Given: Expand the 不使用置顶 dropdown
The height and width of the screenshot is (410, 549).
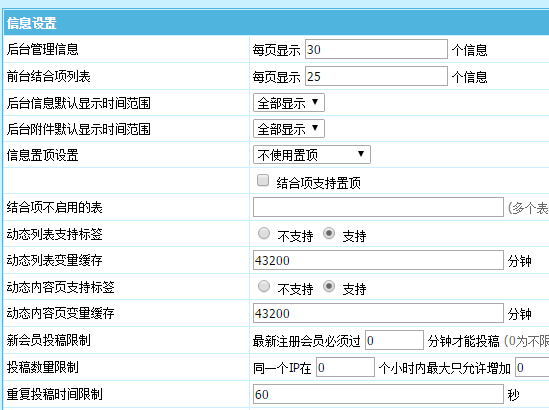Looking at the screenshot, I should click(312, 155).
